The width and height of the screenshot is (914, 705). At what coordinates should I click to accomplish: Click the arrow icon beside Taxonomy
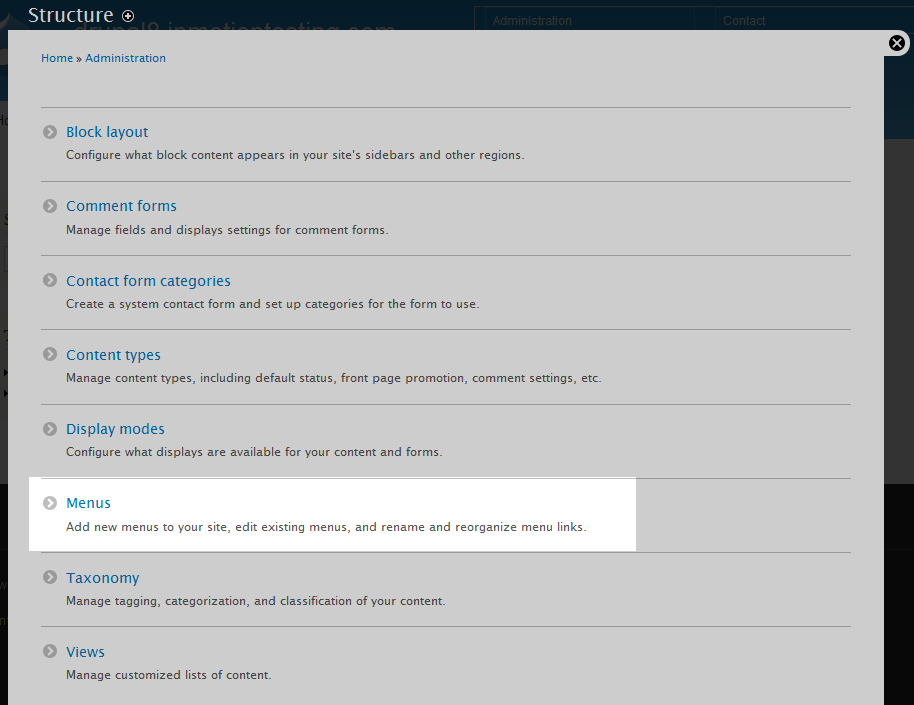tap(50, 578)
